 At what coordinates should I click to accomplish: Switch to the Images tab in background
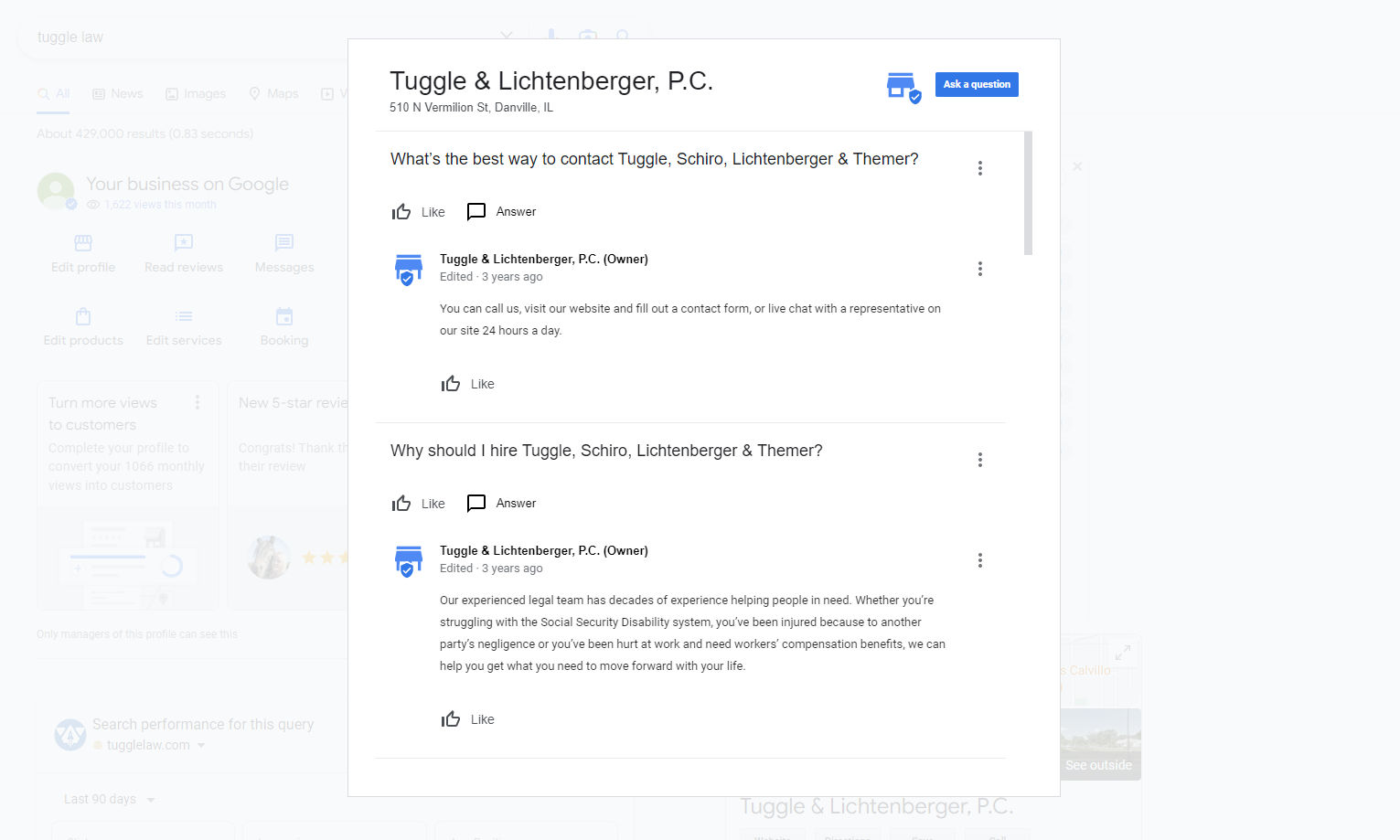(x=196, y=93)
